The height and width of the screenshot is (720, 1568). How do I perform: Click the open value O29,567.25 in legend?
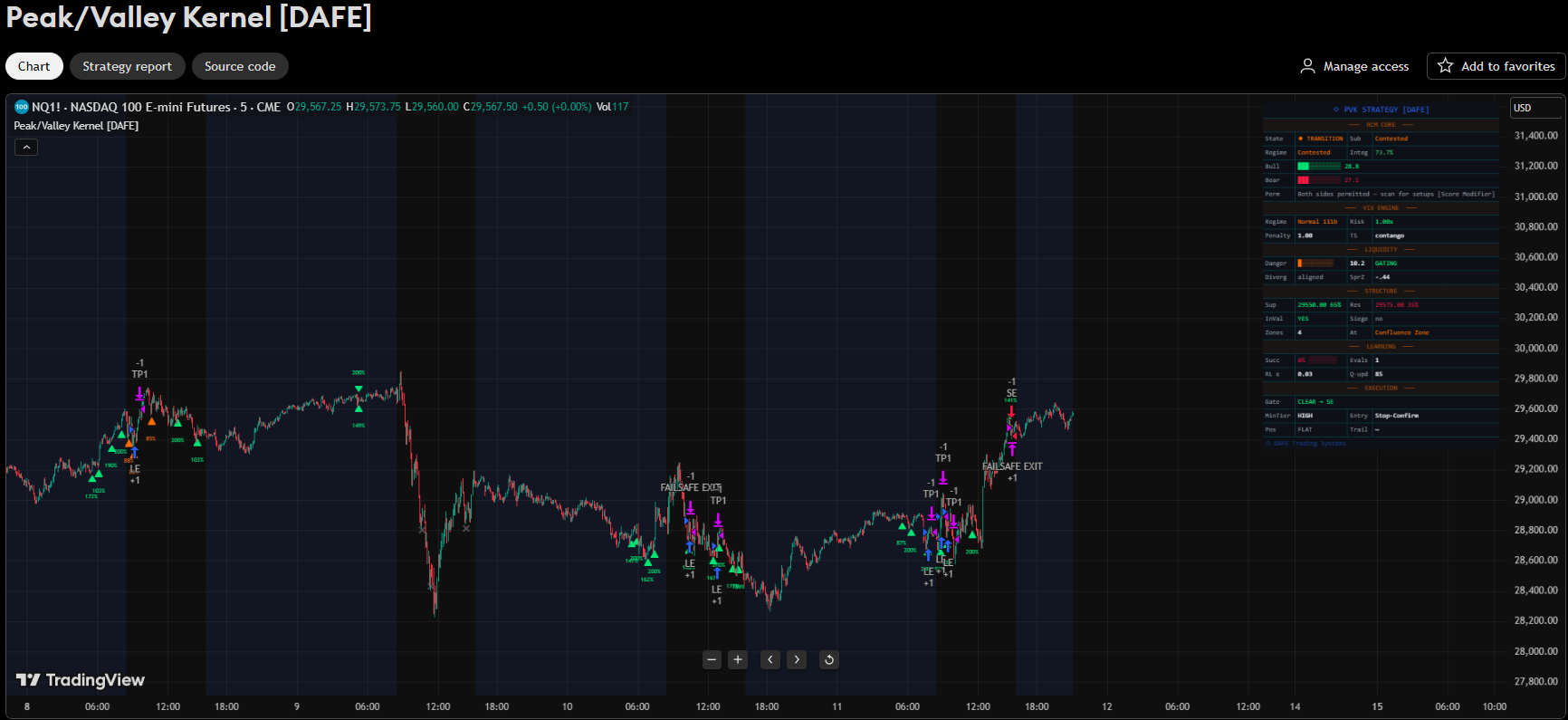[314, 107]
